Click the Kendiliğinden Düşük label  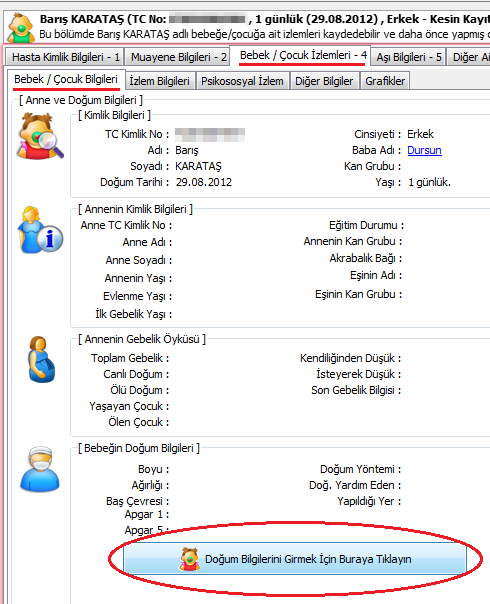350,358
